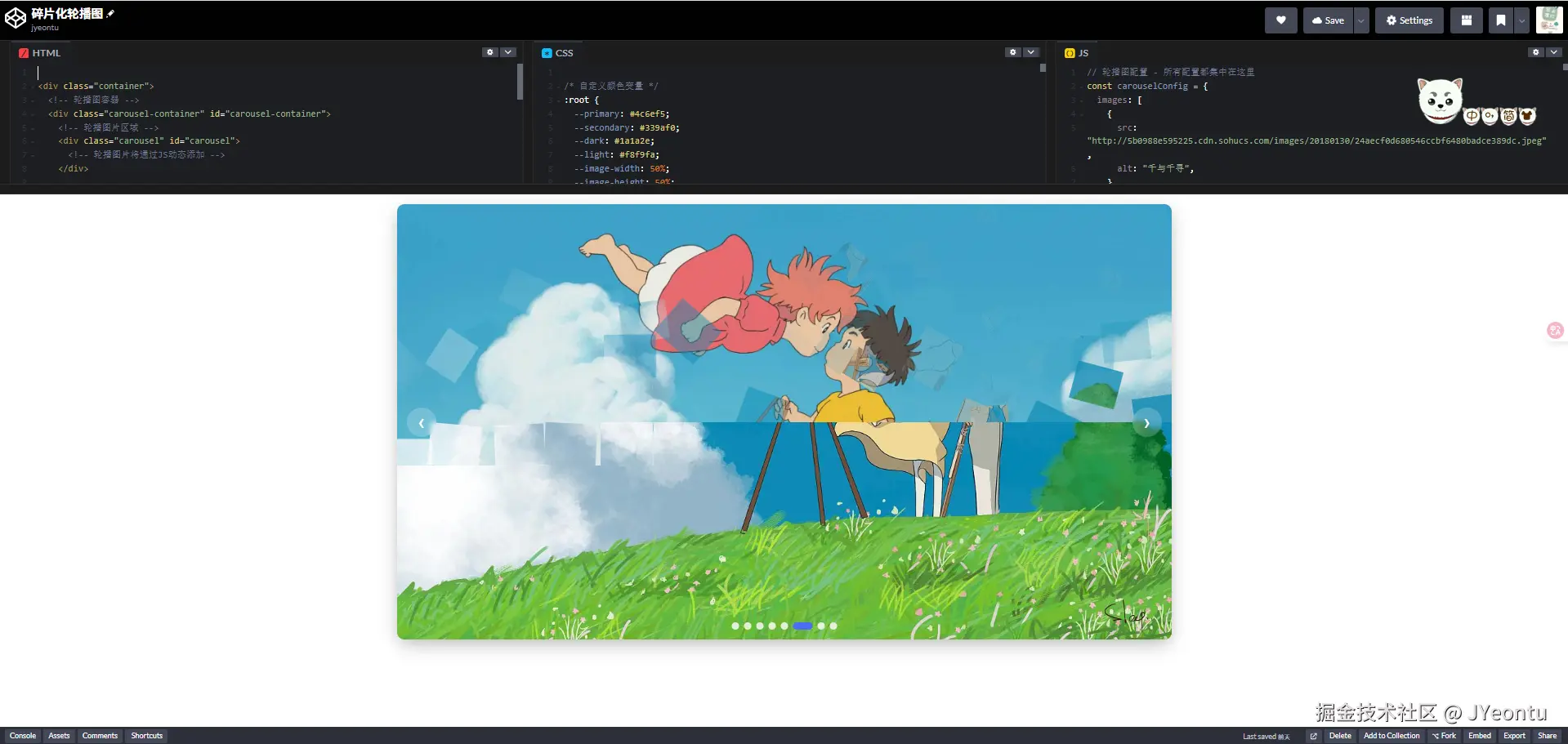This screenshot has height=744, width=1568.
Task: Open HTML editor settings gear
Action: pos(490,52)
